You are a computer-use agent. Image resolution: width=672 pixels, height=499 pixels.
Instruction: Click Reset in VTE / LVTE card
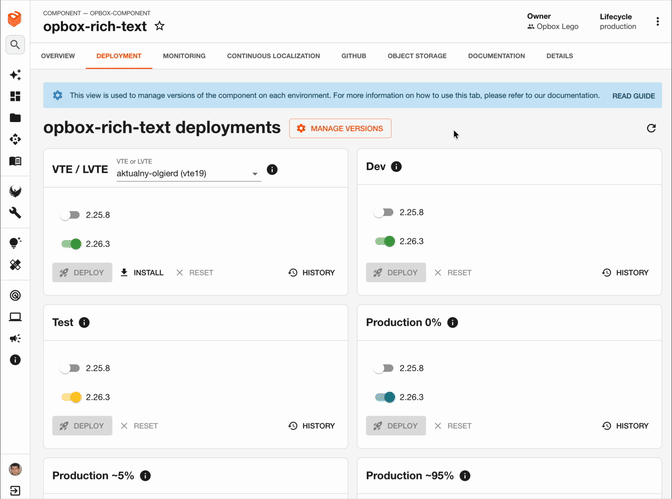[x=195, y=273]
